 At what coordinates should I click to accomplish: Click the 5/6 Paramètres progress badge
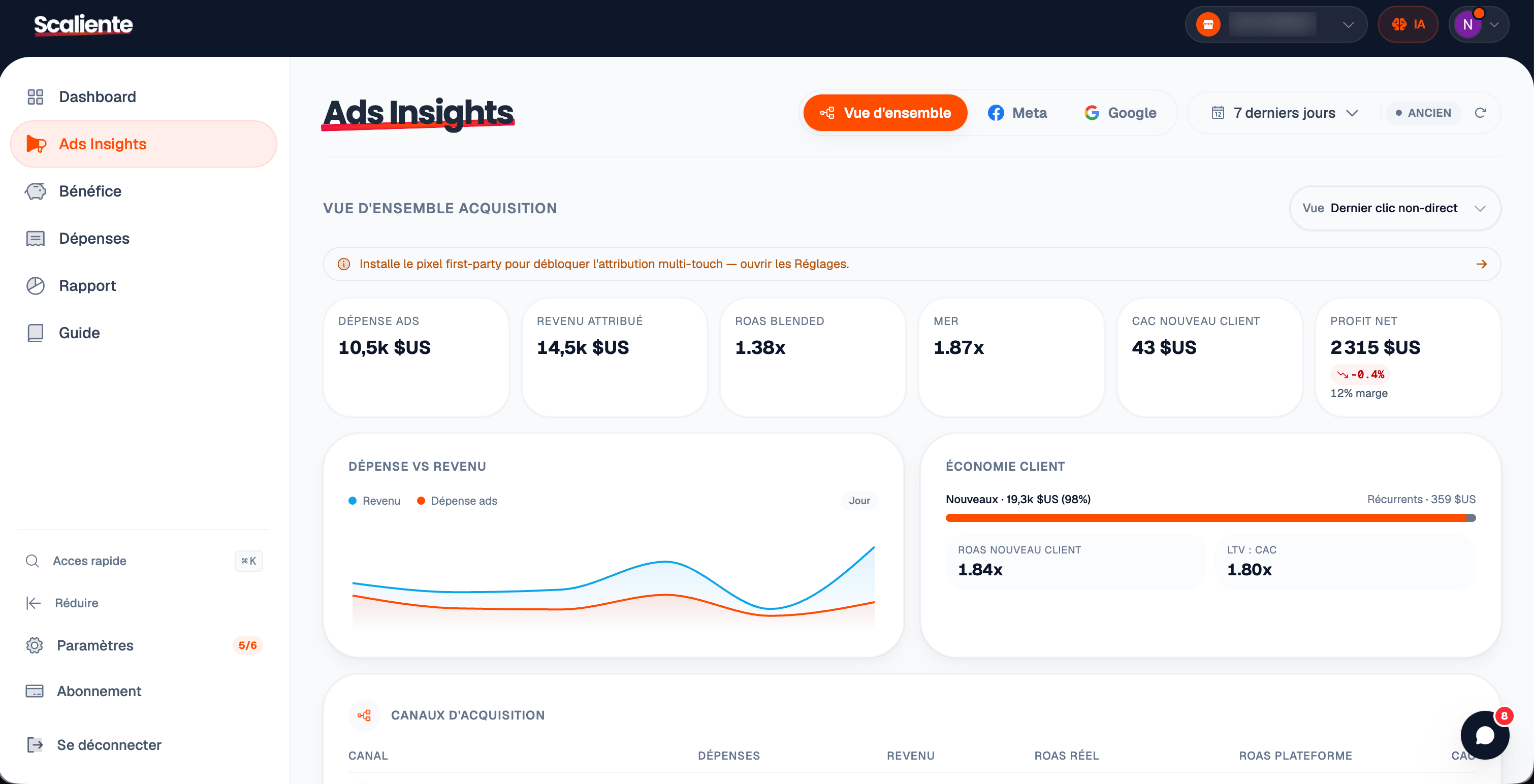coord(248,645)
